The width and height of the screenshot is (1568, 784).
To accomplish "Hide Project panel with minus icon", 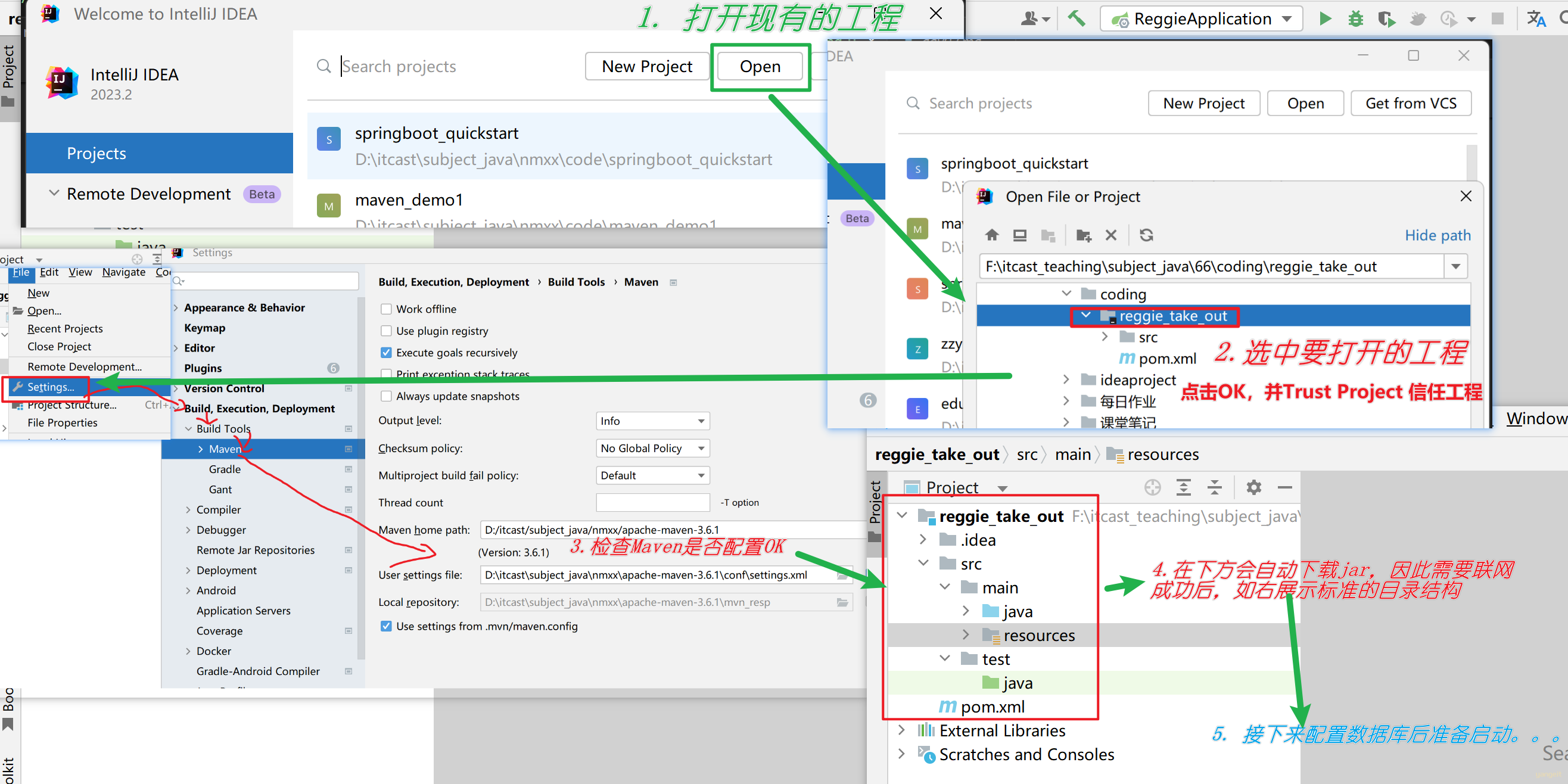I will [x=1284, y=487].
